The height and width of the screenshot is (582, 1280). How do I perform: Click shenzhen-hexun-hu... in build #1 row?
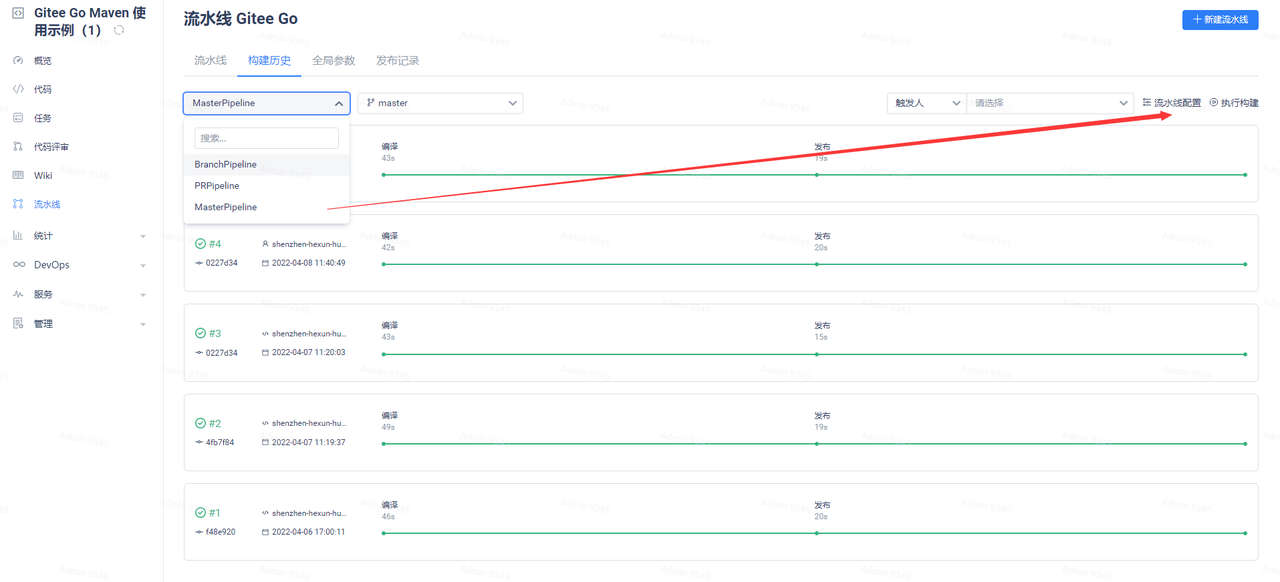[309, 513]
